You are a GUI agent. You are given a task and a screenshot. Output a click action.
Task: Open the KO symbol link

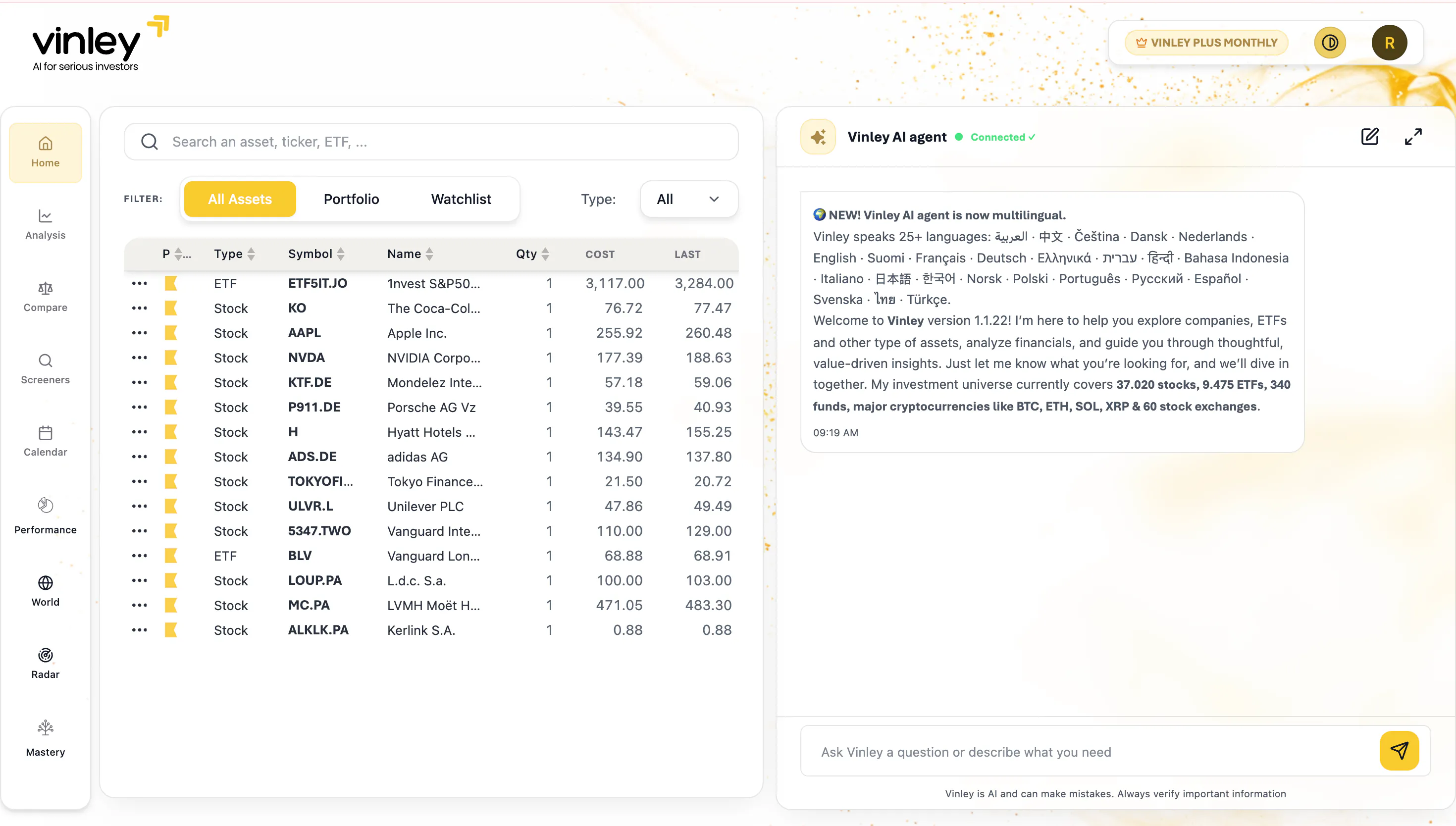pyautogui.click(x=297, y=308)
